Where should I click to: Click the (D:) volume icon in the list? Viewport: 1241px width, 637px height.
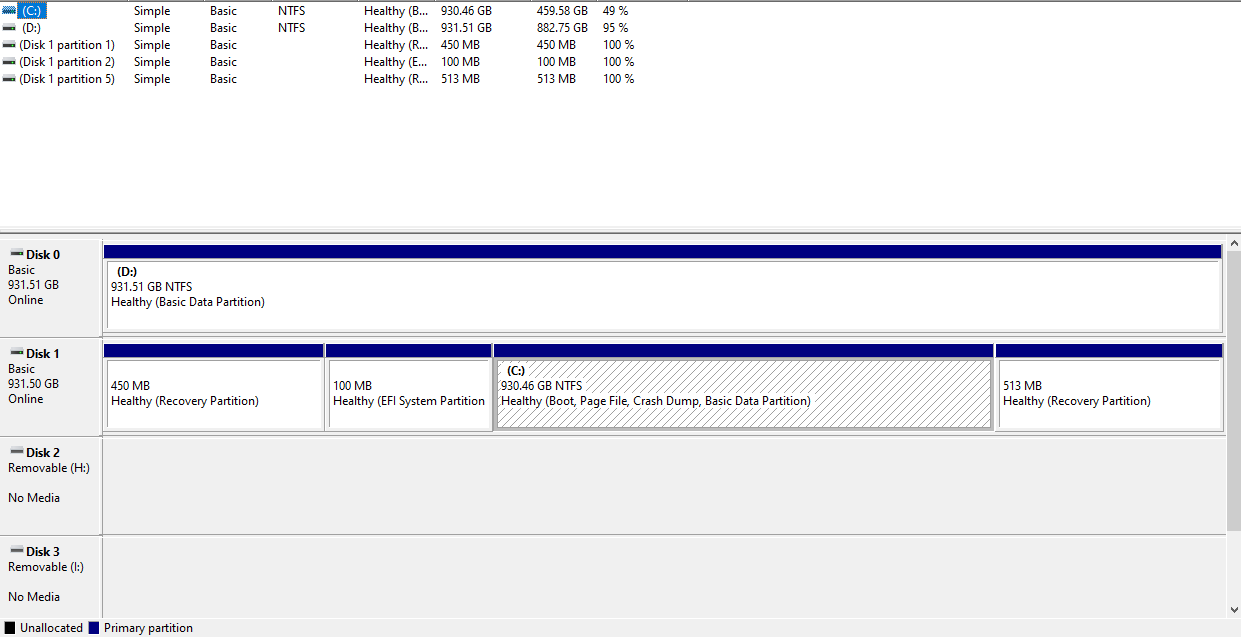[9, 27]
